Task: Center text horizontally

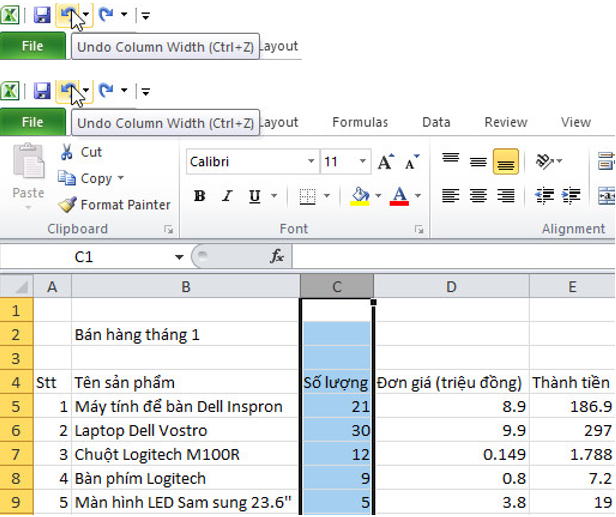Action: tap(478, 195)
